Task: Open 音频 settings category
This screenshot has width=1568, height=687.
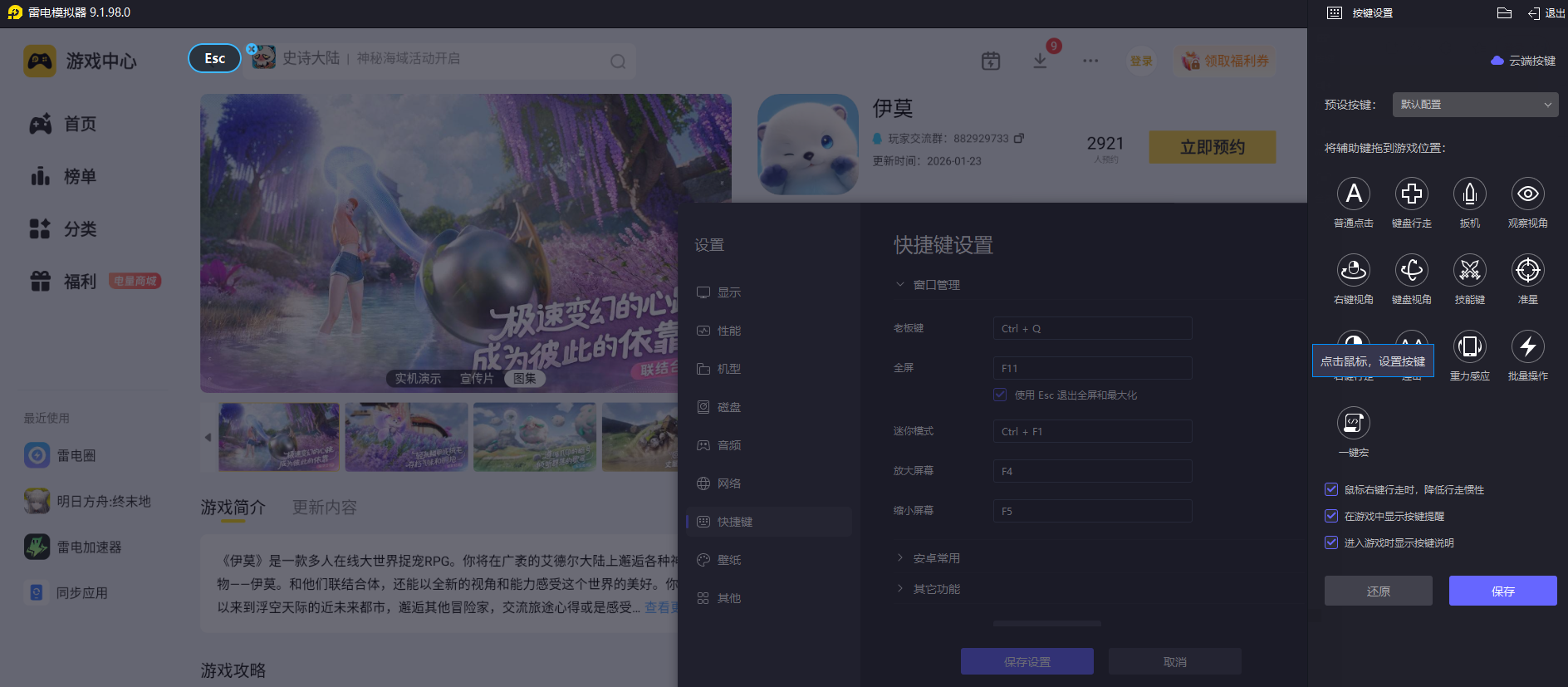Action: click(769, 445)
